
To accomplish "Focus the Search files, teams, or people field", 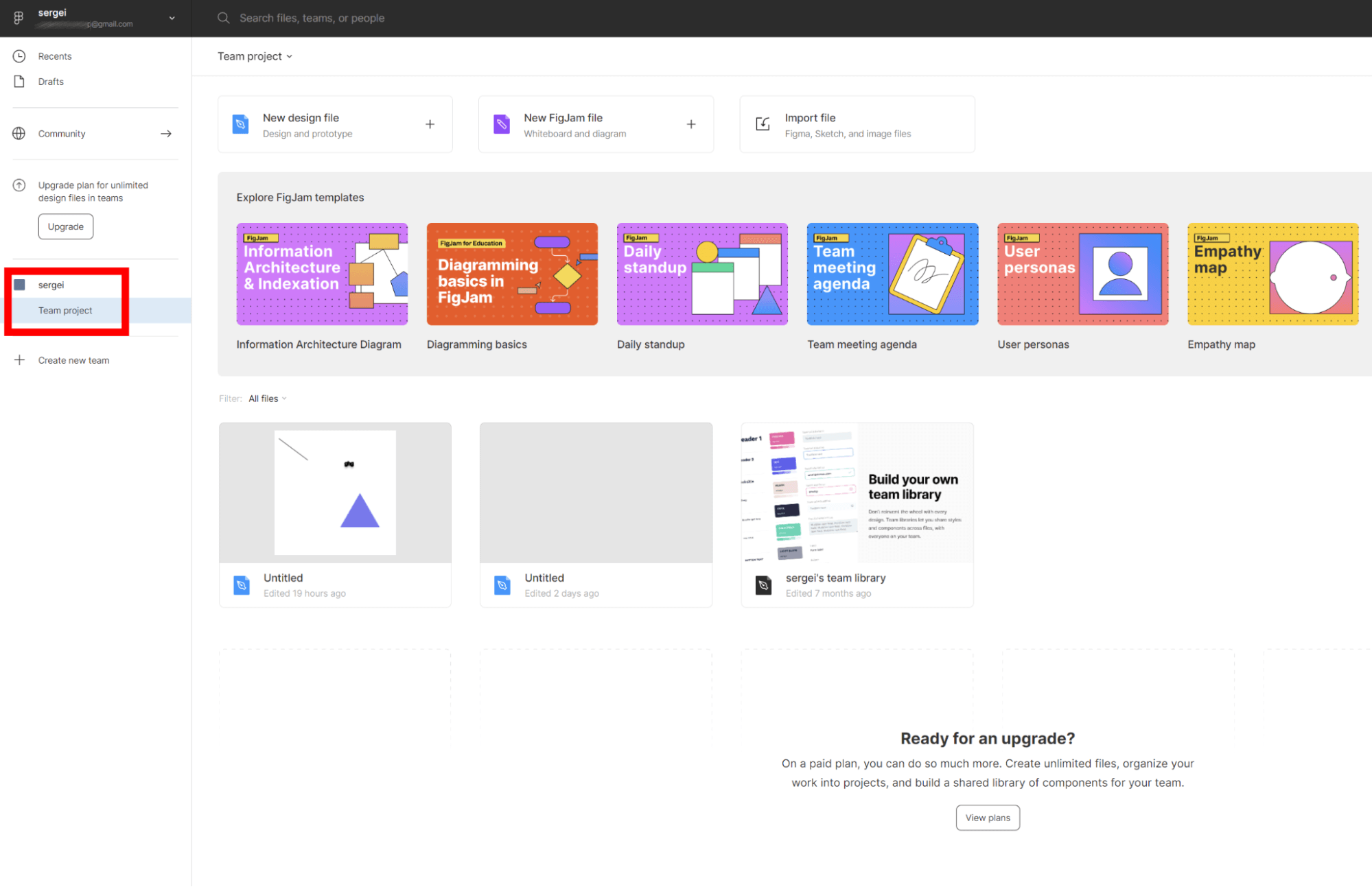I will pyautogui.click(x=312, y=18).
